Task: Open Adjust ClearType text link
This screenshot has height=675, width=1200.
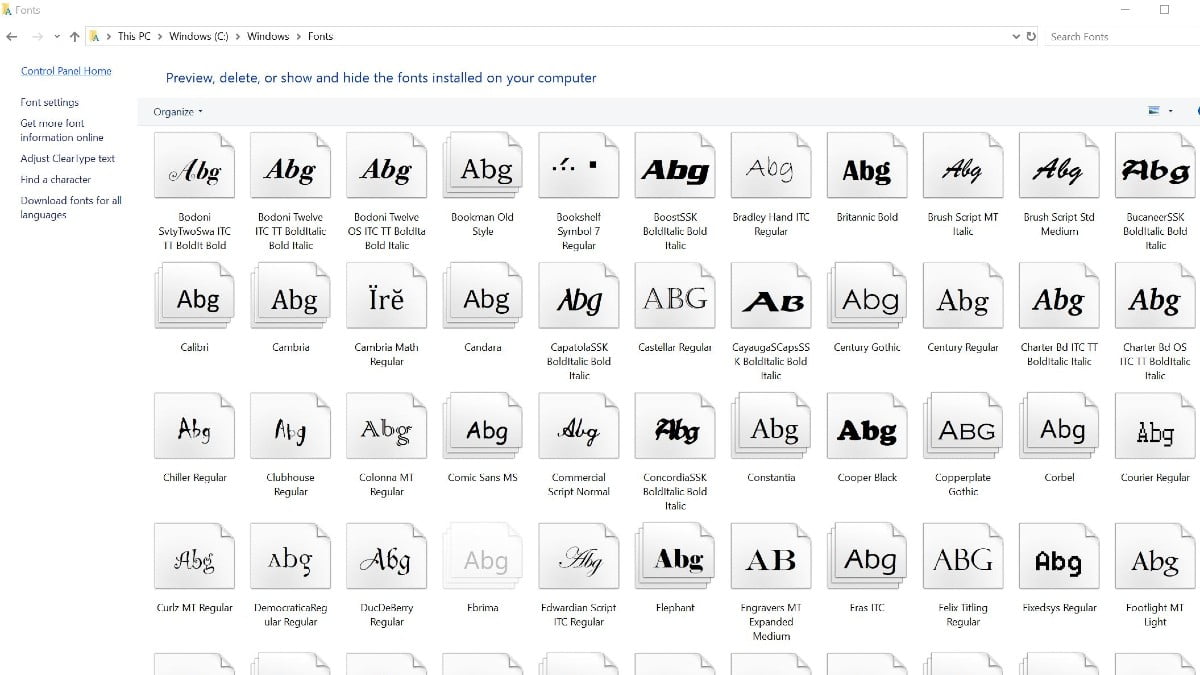Action: (x=67, y=158)
